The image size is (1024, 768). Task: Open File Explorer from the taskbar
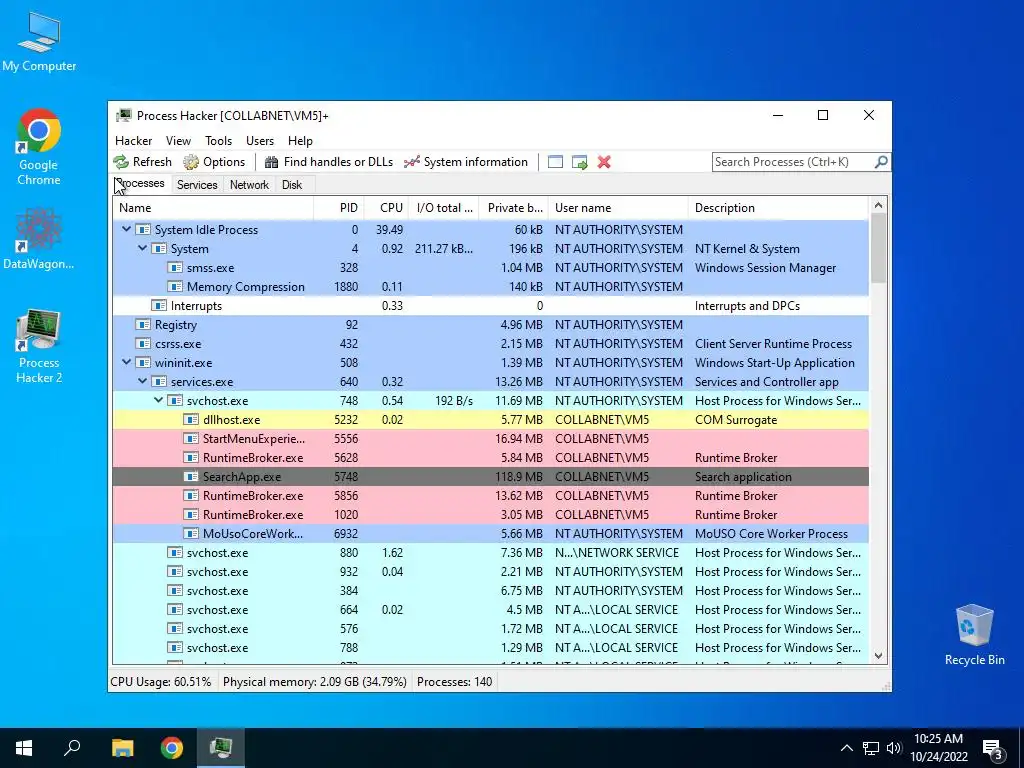(122, 748)
